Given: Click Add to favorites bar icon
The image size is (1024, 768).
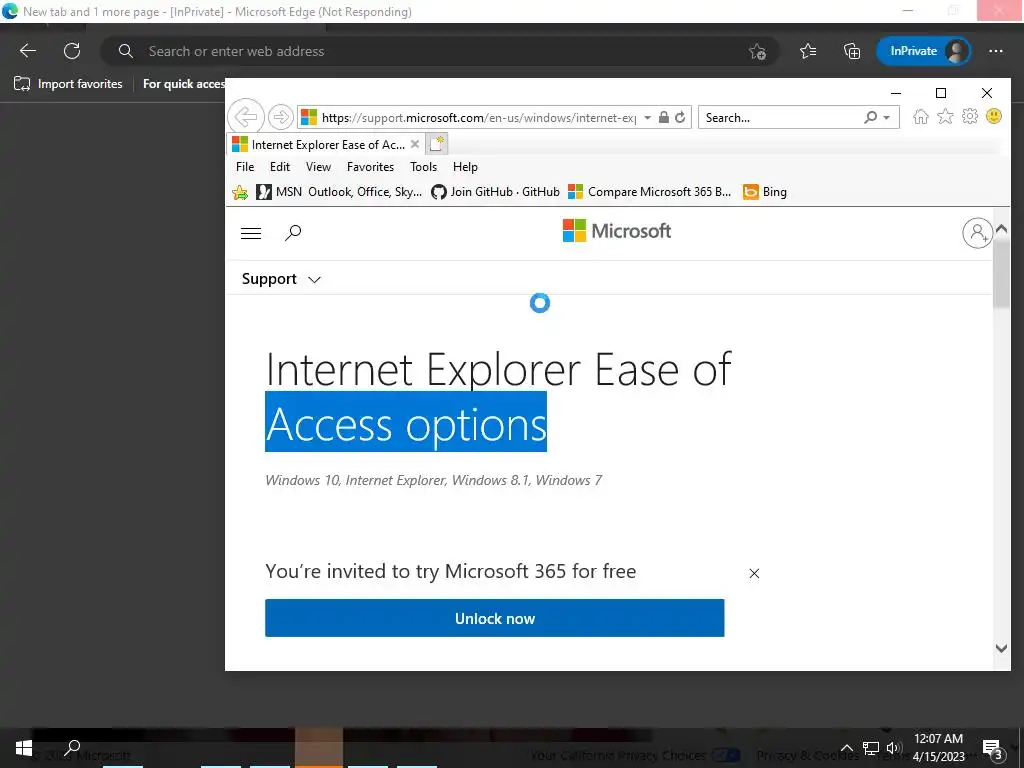Looking at the screenshot, I should [240, 192].
